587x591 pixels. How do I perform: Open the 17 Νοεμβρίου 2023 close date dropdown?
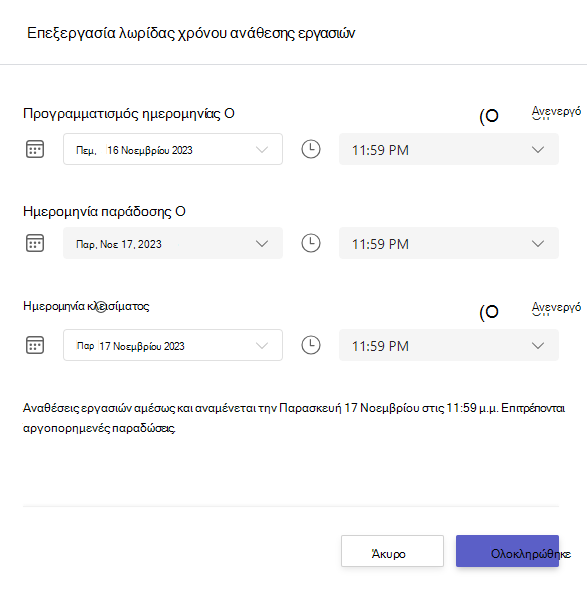(x=173, y=345)
